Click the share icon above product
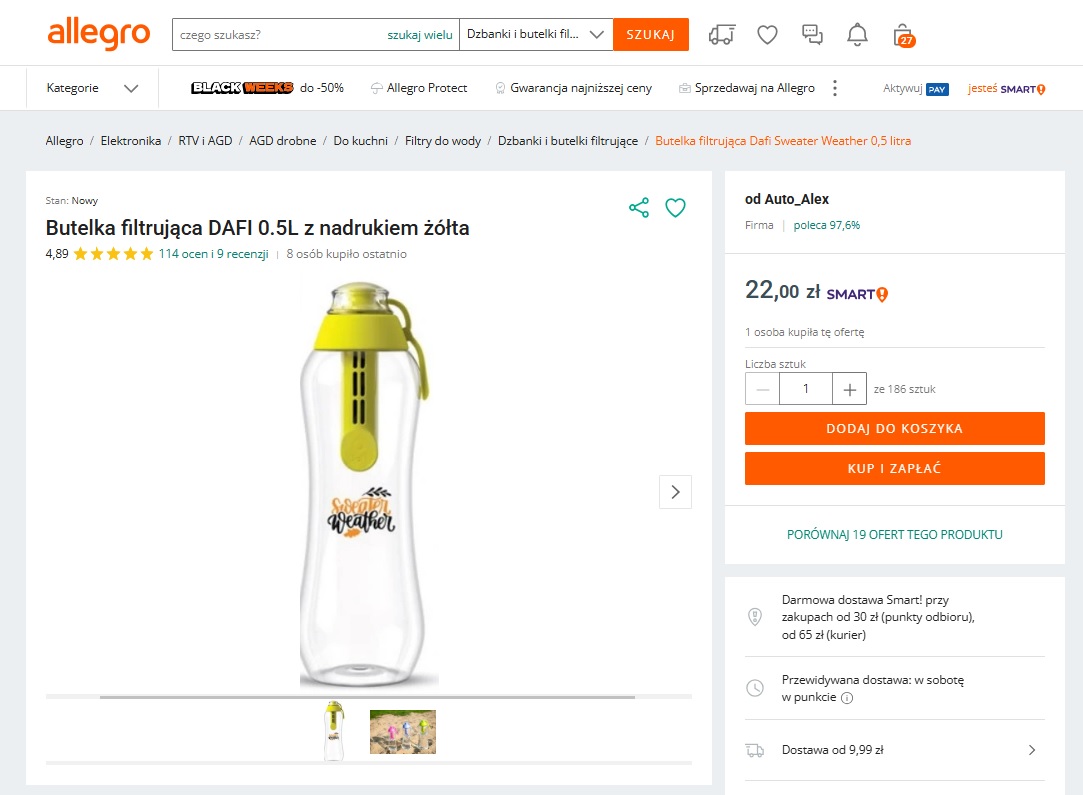This screenshot has width=1083, height=795. click(639, 208)
